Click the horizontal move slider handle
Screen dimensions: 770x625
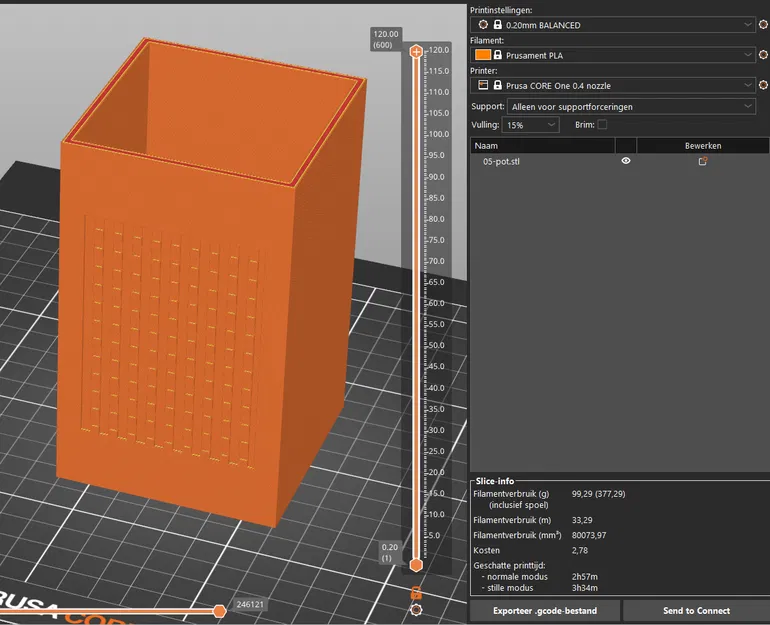pyautogui.click(x=220, y=611)
